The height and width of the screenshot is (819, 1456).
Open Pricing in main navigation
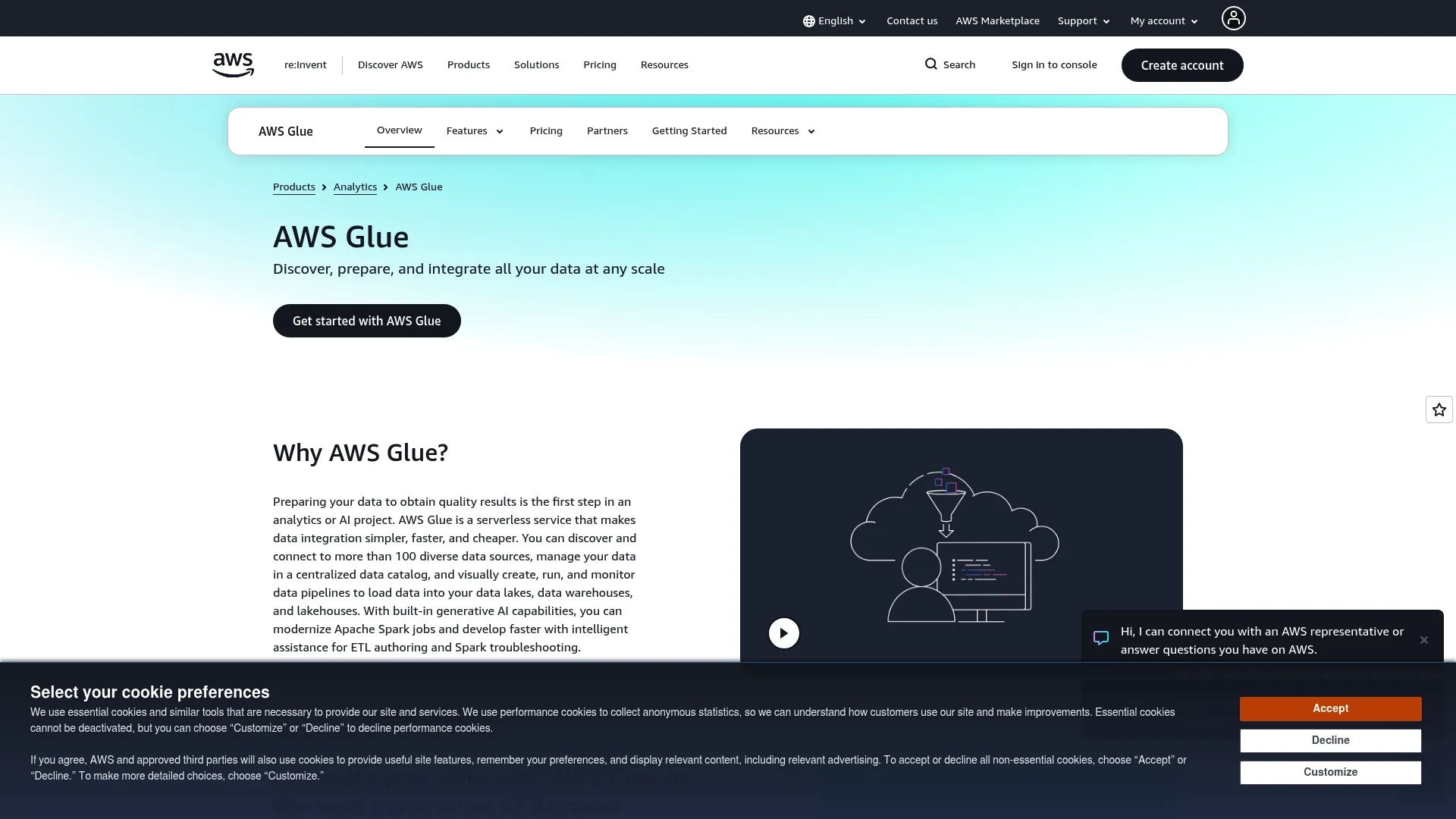tap(600, 65)
